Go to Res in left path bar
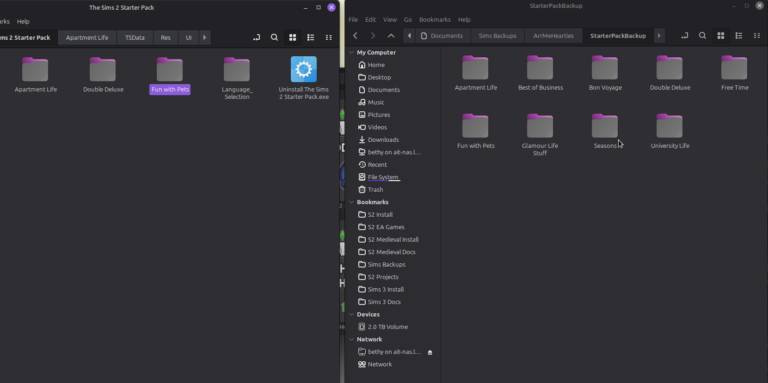This screenshot has height=383, width=768. (166, 37)
